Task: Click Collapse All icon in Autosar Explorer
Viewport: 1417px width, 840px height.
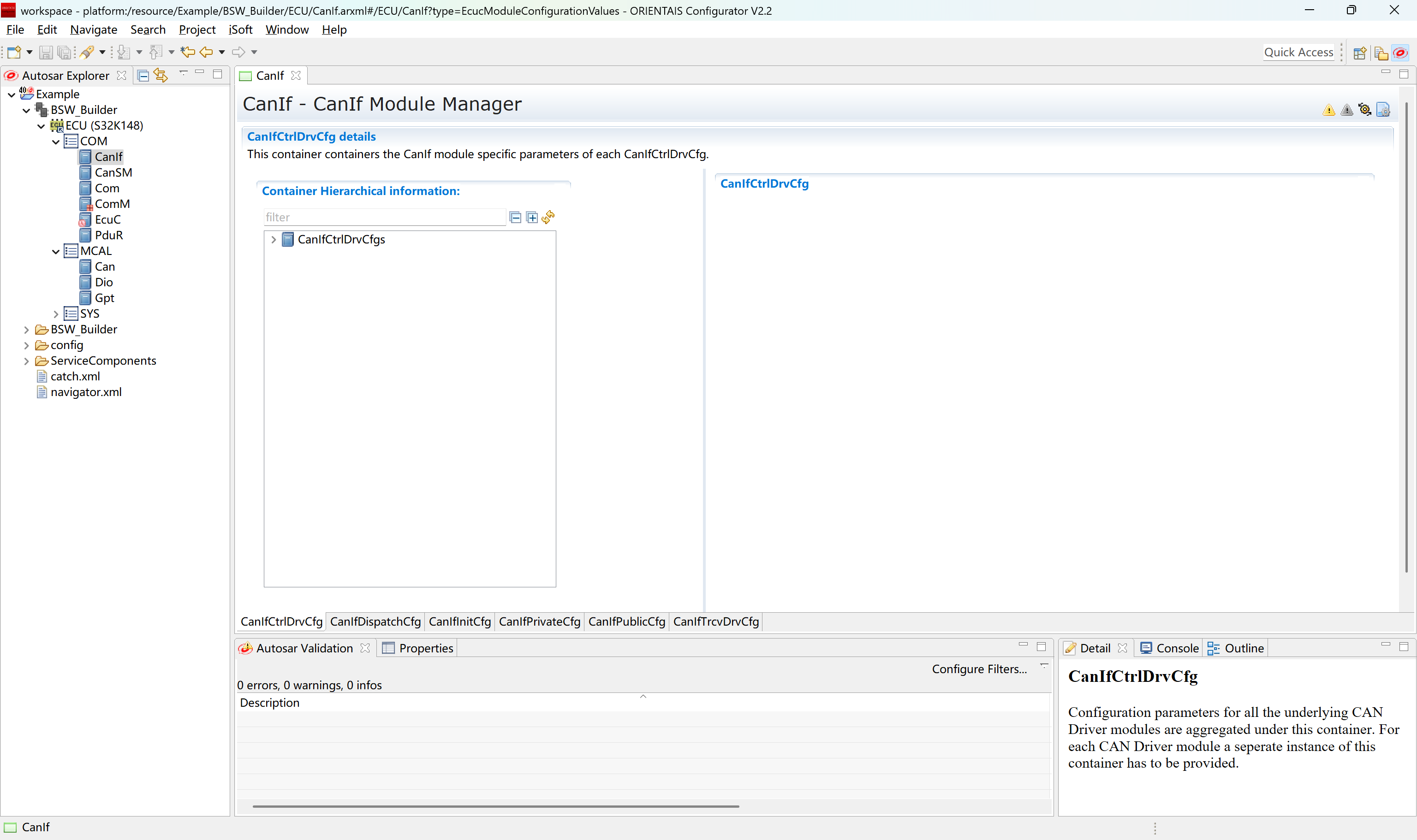Action: click(x=143, y=75)
